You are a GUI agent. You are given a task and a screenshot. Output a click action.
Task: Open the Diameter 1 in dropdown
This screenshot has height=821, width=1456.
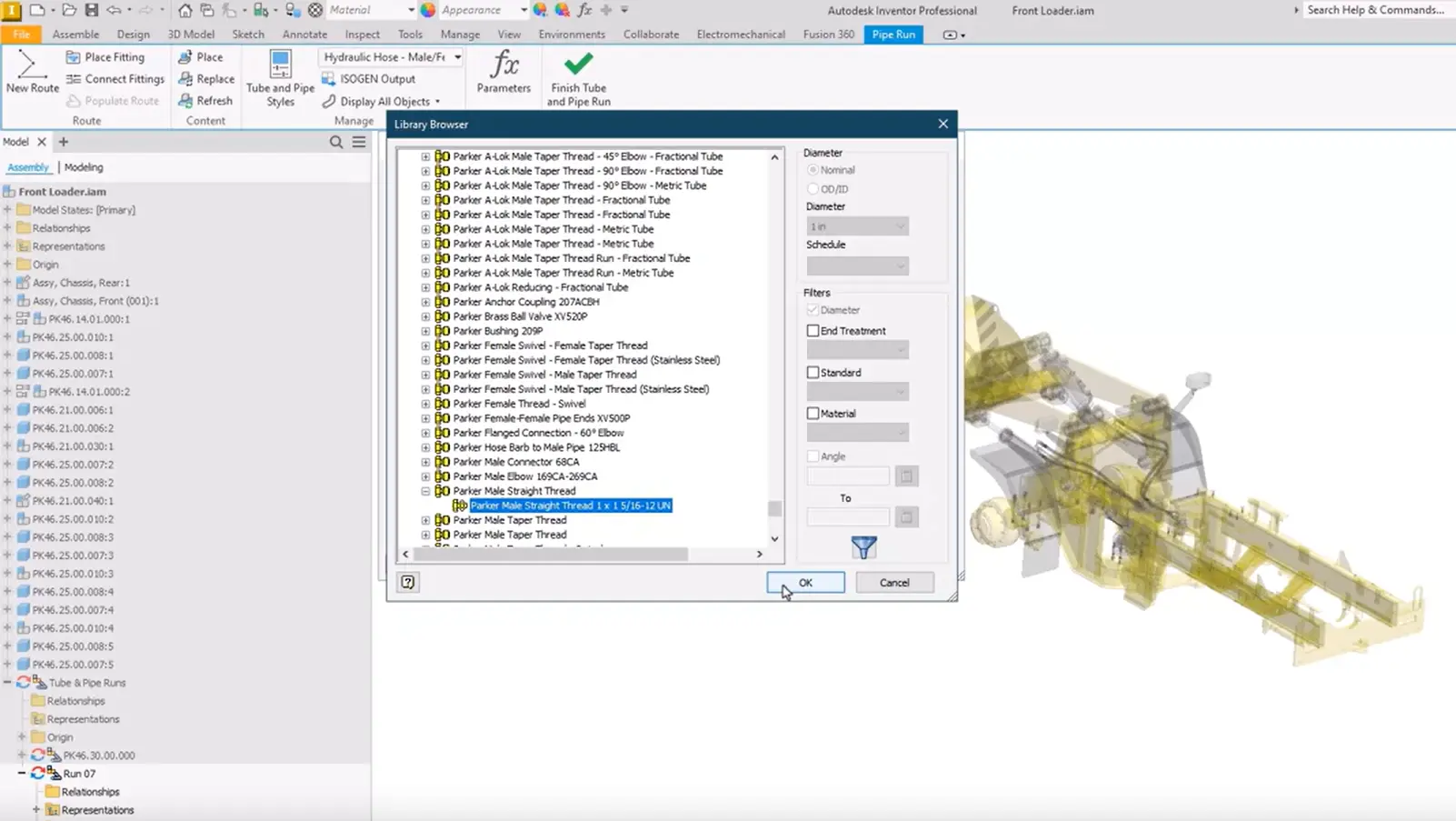coord(857,226)
